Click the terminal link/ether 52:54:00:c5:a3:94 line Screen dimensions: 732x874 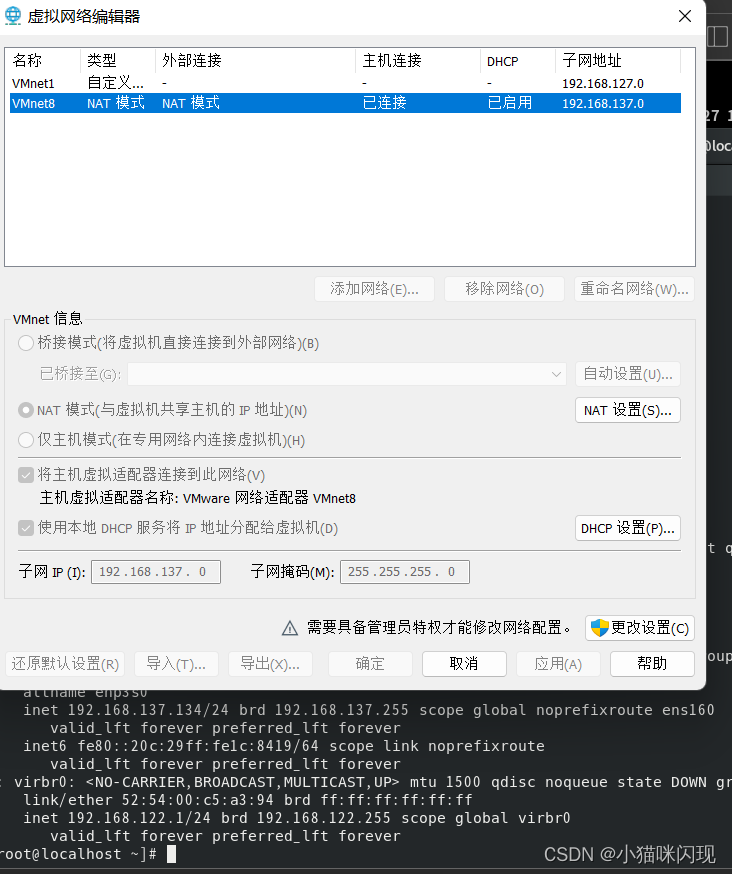(248, 800)
